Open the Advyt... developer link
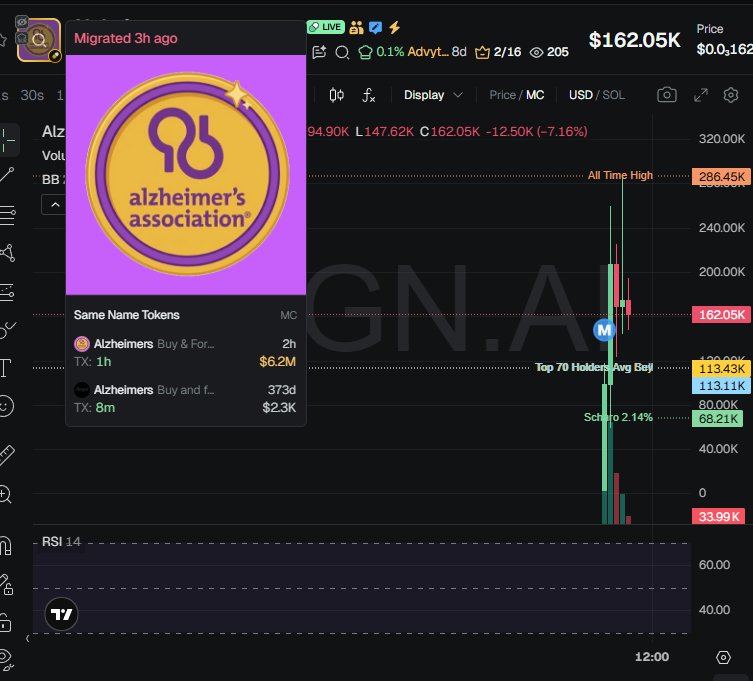753x681 pixels. coord(428,51)
